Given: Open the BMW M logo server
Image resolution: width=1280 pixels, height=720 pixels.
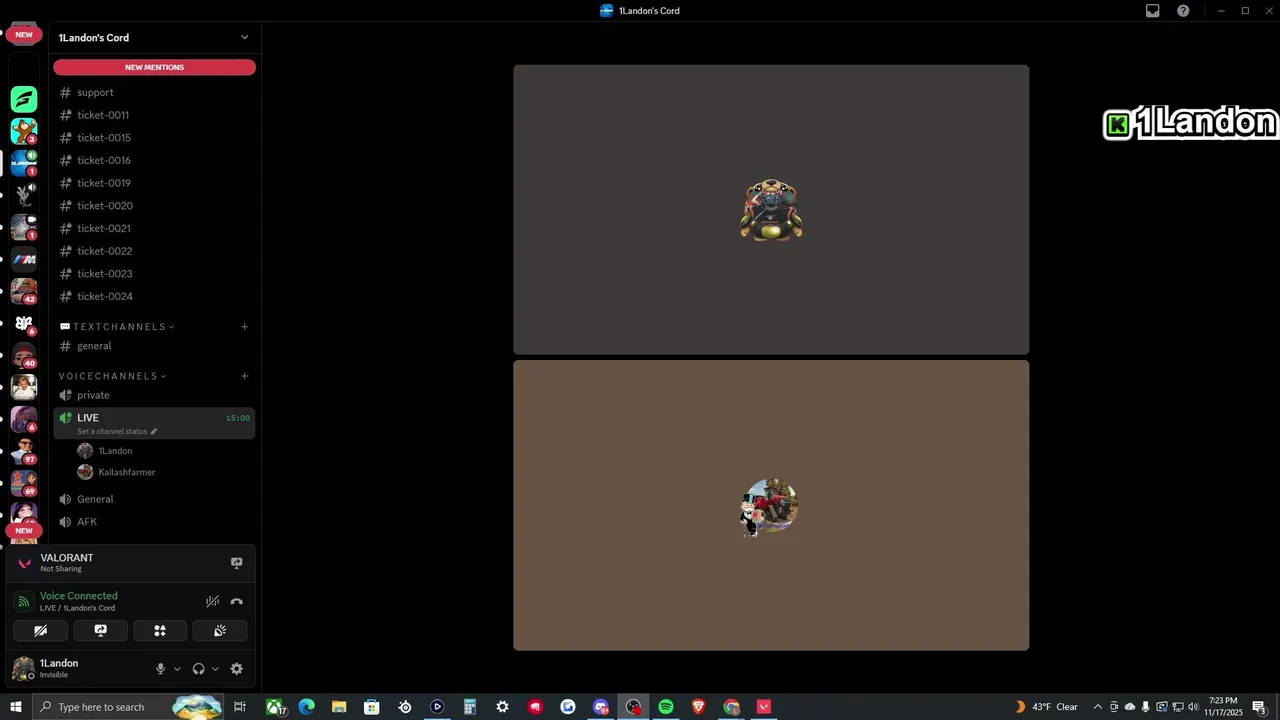Looking at the screenshot, I should 24,259.
